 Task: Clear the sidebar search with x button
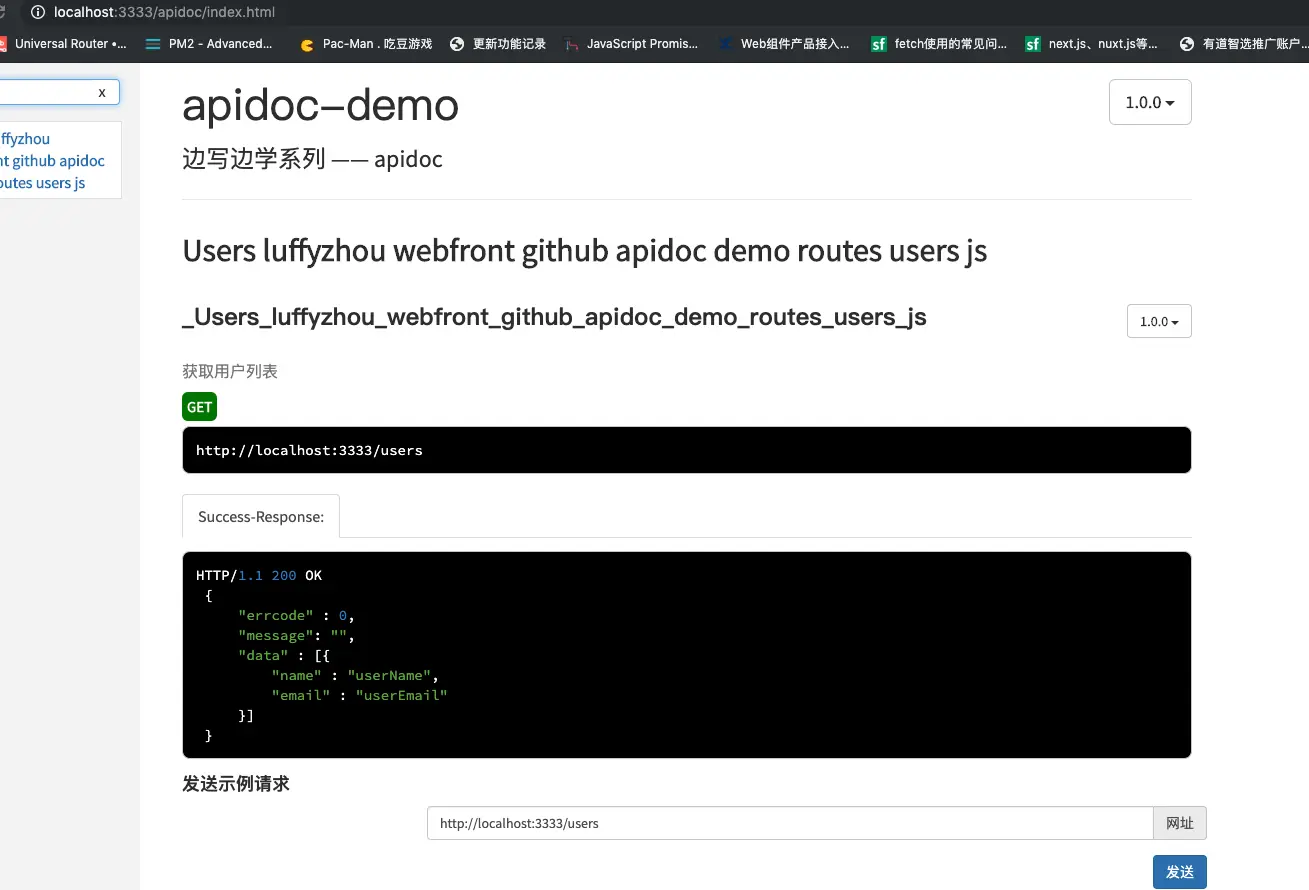[102, 92]
